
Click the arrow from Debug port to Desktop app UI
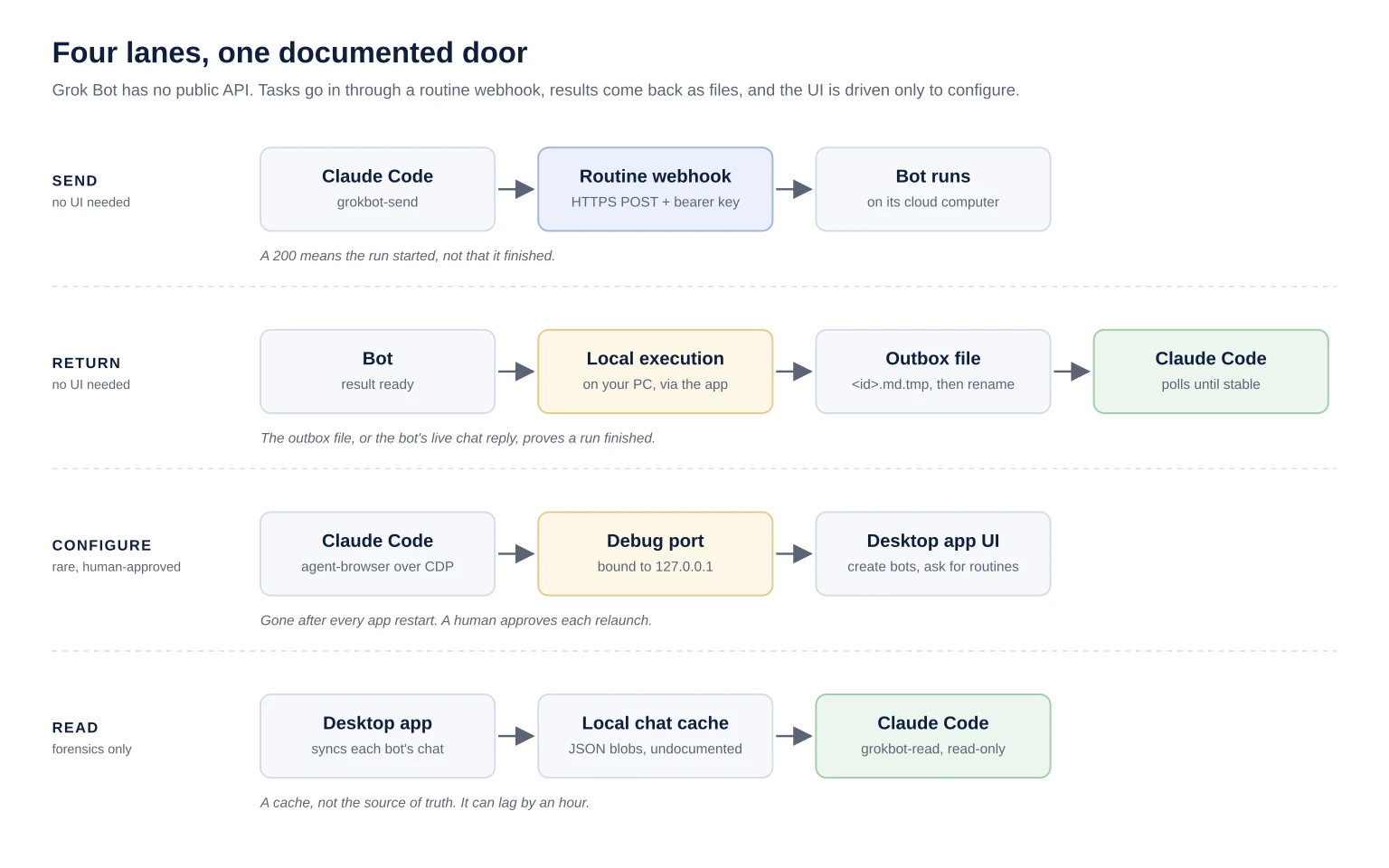pyautogui.click(x=794, y=554)
